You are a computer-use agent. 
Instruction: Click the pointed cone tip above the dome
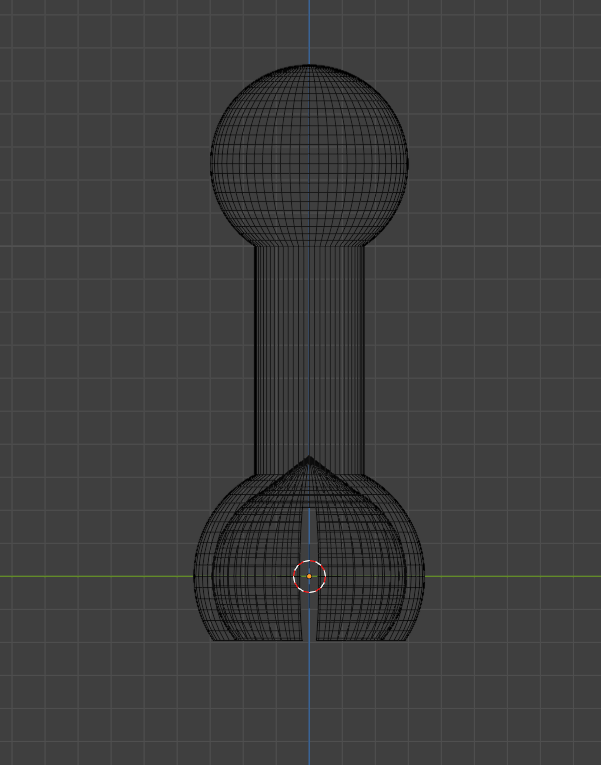point(309,459)
